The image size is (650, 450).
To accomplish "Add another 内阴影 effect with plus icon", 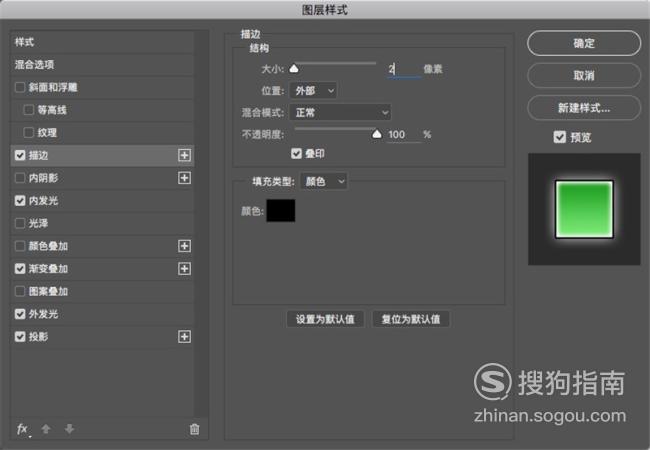I will point(184,178).
